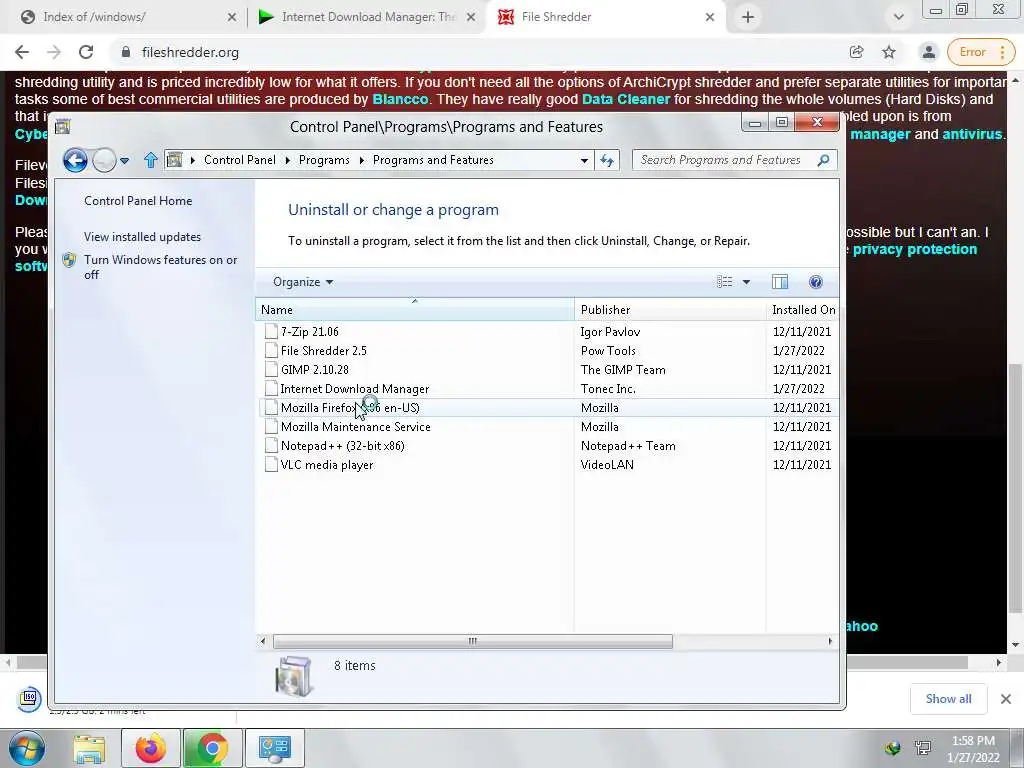Expand the breadcrumb arrow after Control Panel
Image resolution: width=1024 pixels, height=768 pixels.
tap(287, 160)
